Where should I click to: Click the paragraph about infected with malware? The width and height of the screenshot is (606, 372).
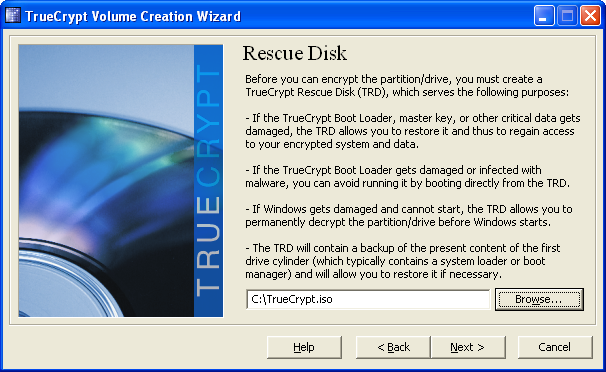coord(407,177)
